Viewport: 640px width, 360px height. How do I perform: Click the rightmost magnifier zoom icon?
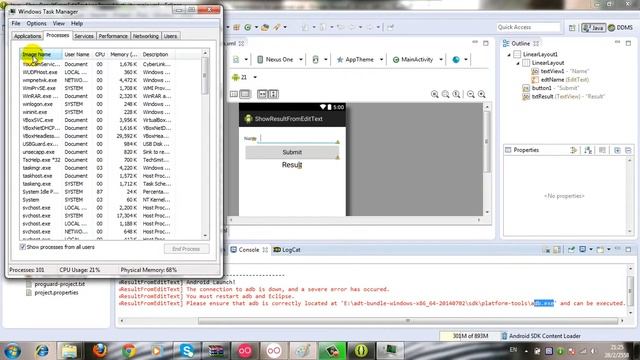tap(482, 94)
